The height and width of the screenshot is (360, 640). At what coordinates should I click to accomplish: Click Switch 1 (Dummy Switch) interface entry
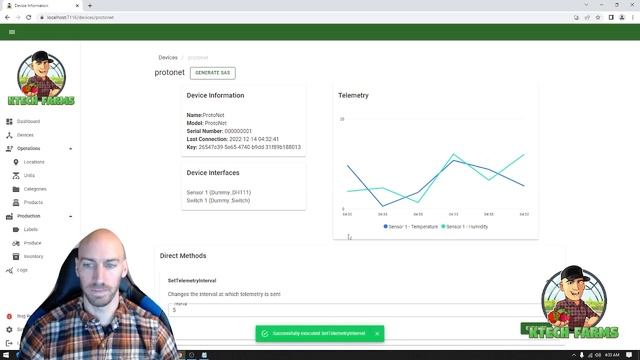(x=218, y=200)
